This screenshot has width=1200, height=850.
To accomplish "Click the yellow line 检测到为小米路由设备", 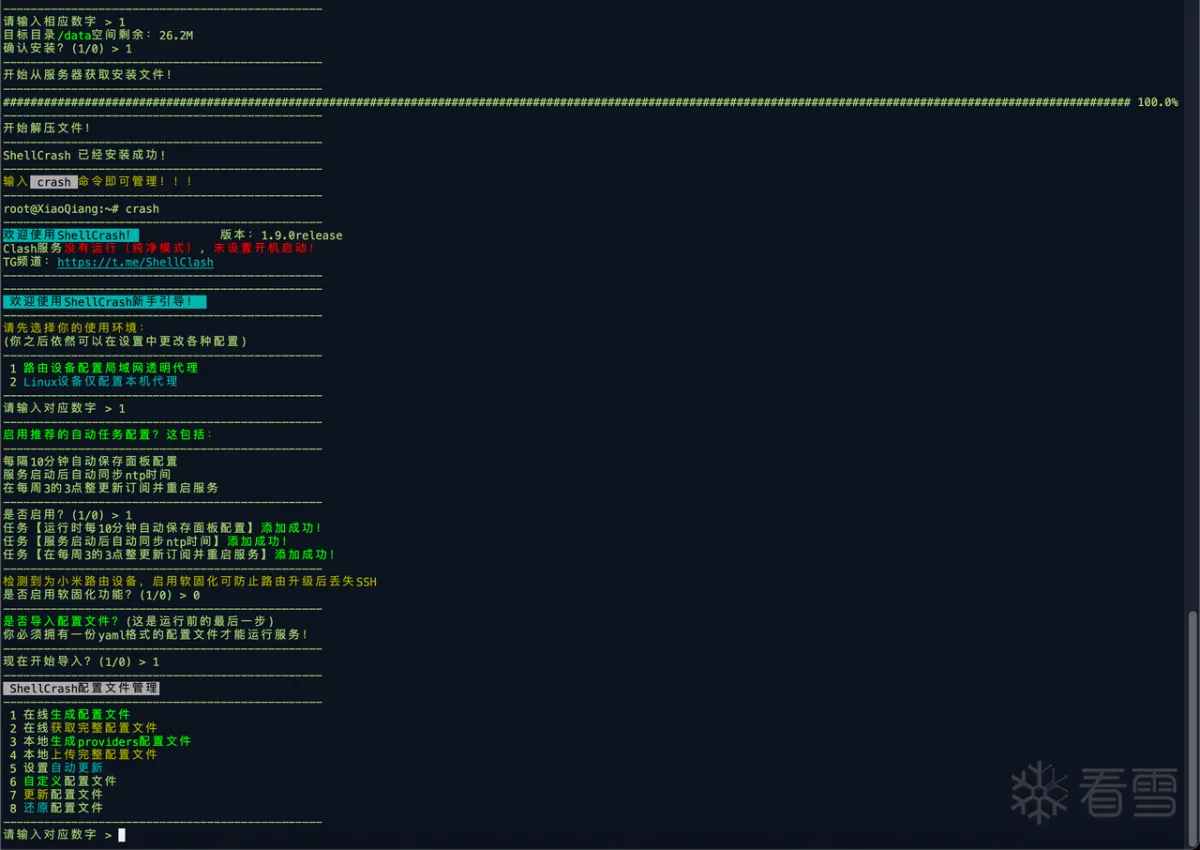I will [190, 581].
